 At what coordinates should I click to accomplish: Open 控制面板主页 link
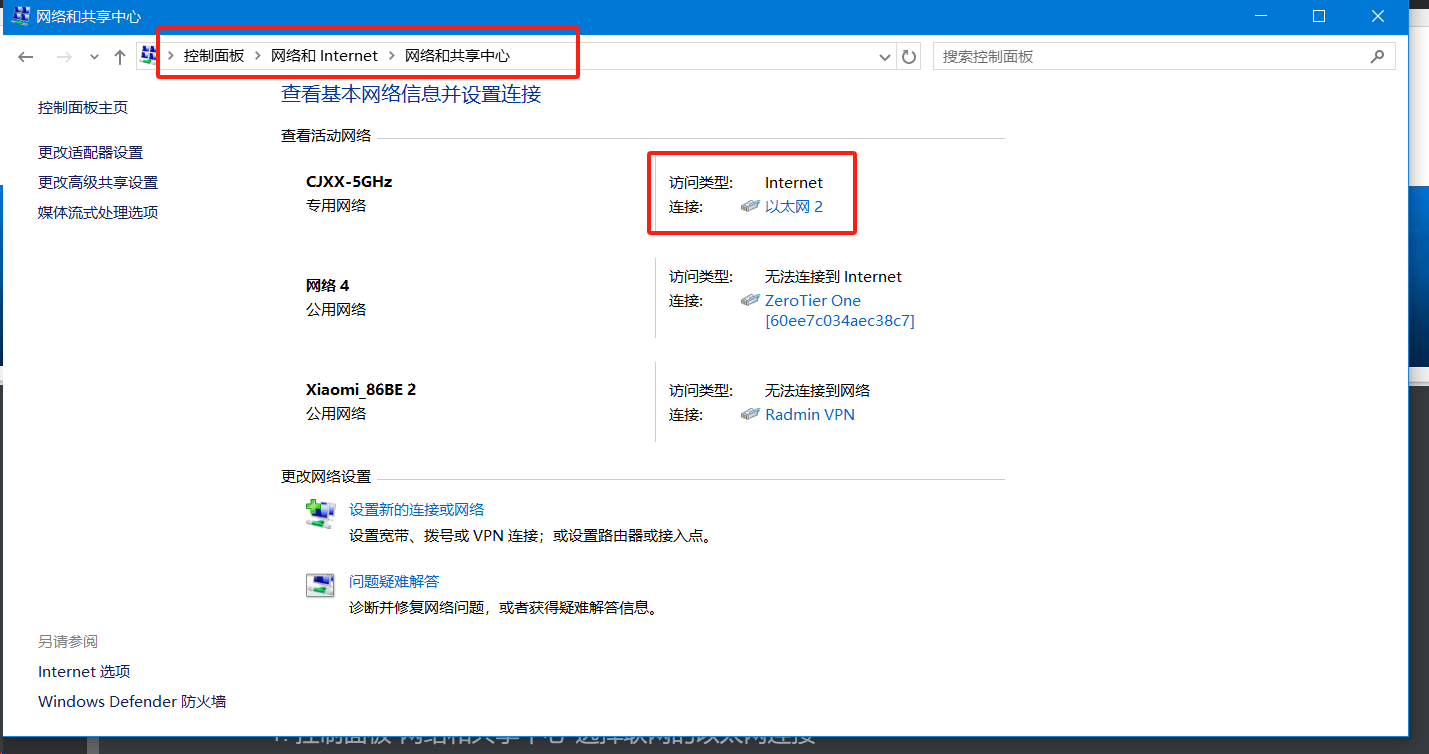pyautogui.click(x=83, y=108)
